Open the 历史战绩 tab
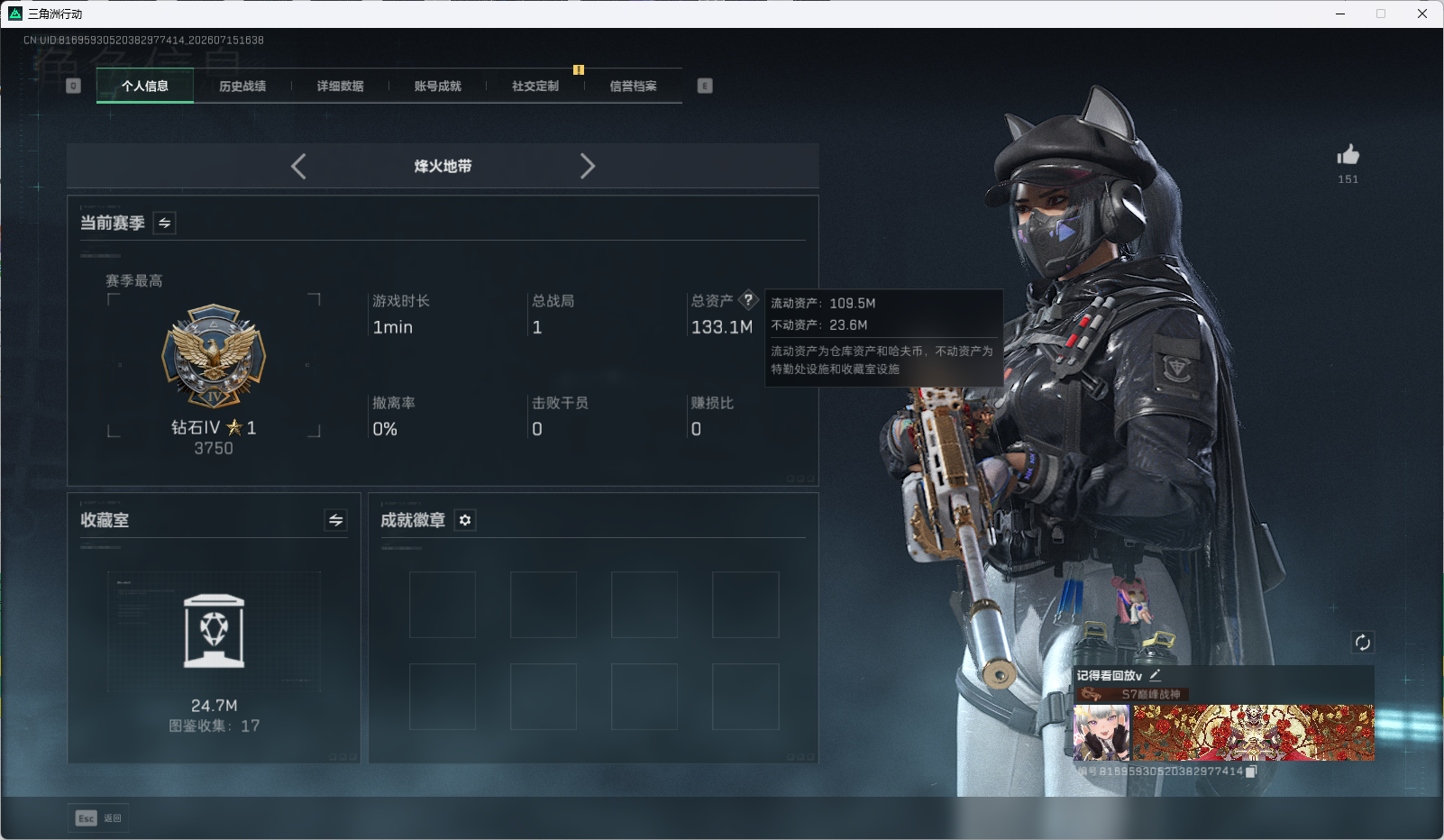The height and width of the screenshot is (840, 1444). (x=242, y=86)
